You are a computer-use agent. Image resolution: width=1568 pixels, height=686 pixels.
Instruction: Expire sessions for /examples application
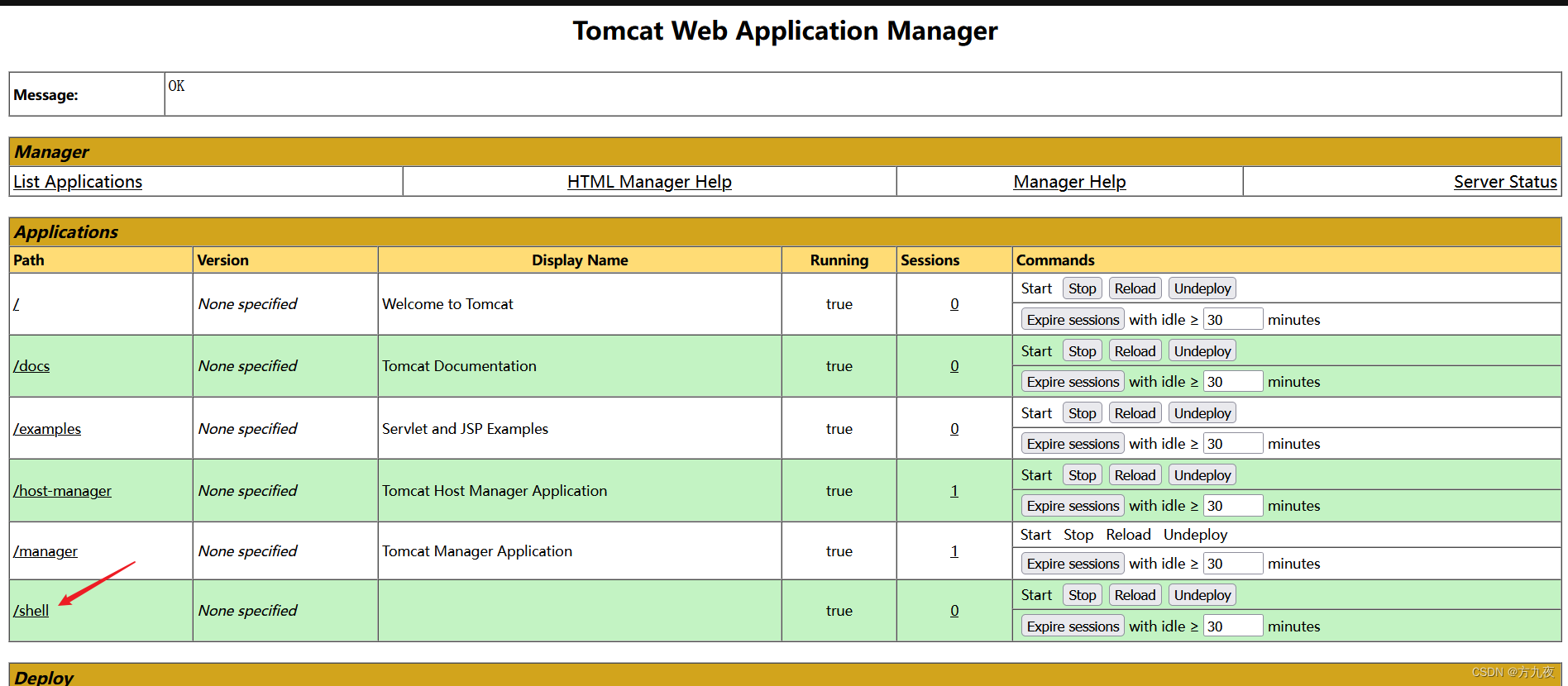(1073, 444)
